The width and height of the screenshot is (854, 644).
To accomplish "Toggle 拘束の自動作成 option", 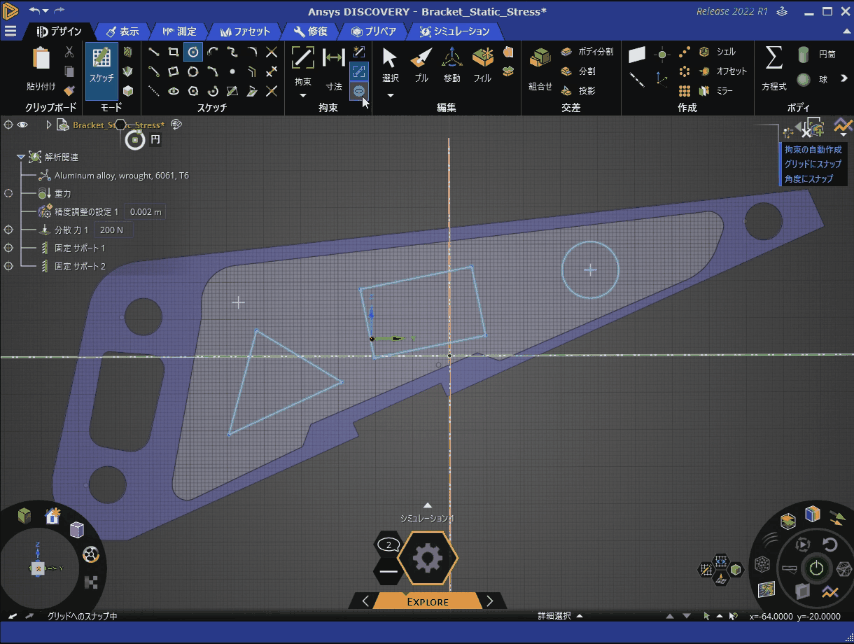I will point(813,149).
